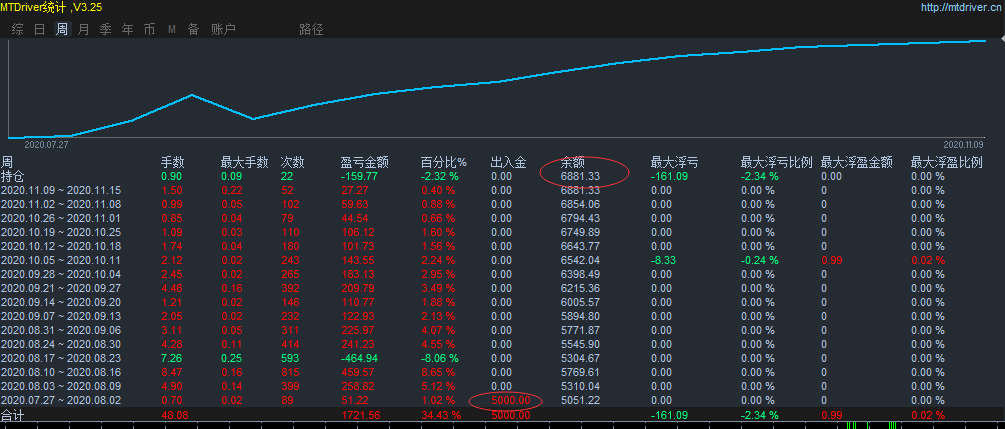Click the 盈亏金额 column header
The height and width of the screenshot is (429, 1005).
pos(364,162)
